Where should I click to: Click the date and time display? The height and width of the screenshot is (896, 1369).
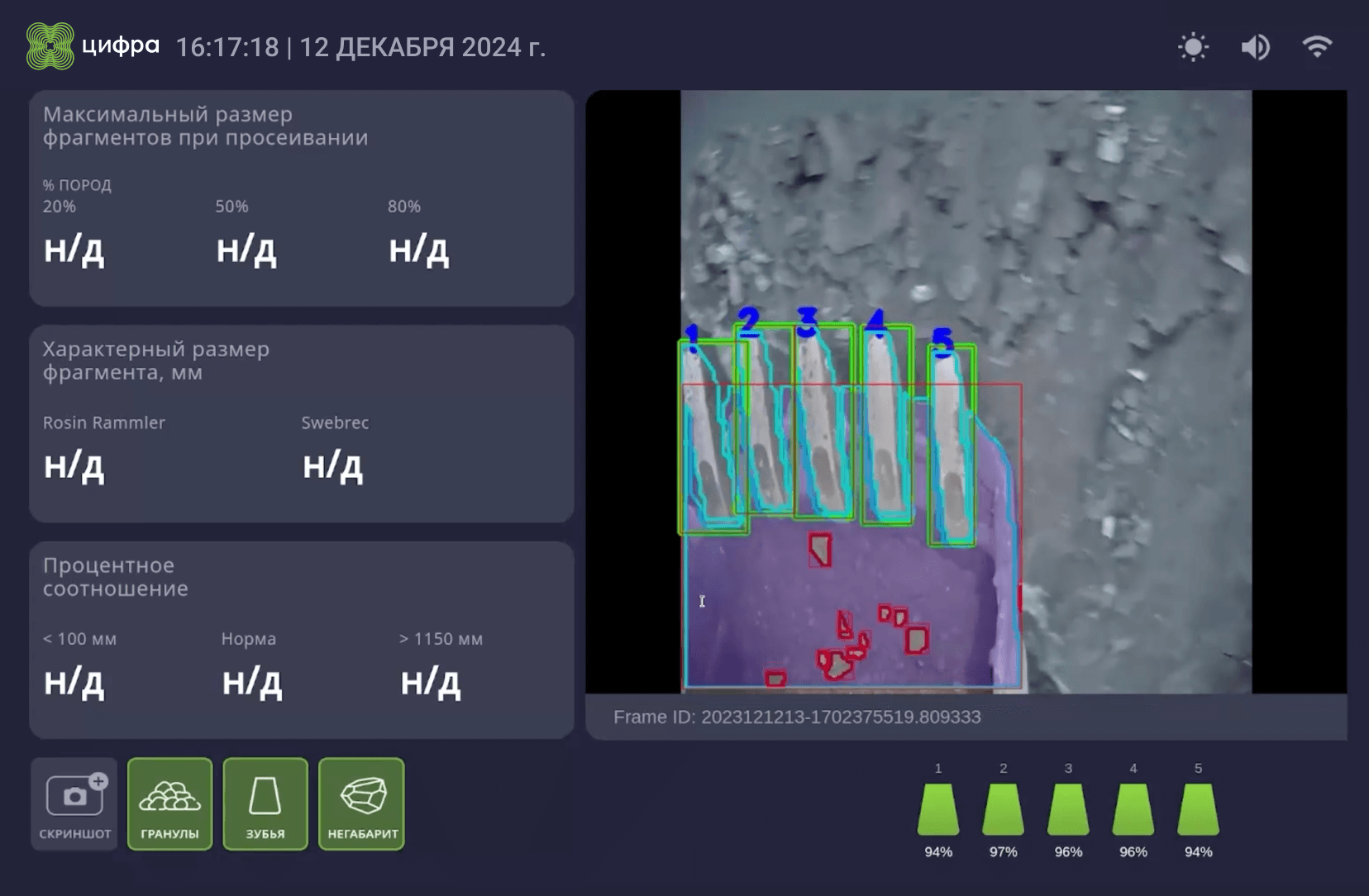(361, 47)
